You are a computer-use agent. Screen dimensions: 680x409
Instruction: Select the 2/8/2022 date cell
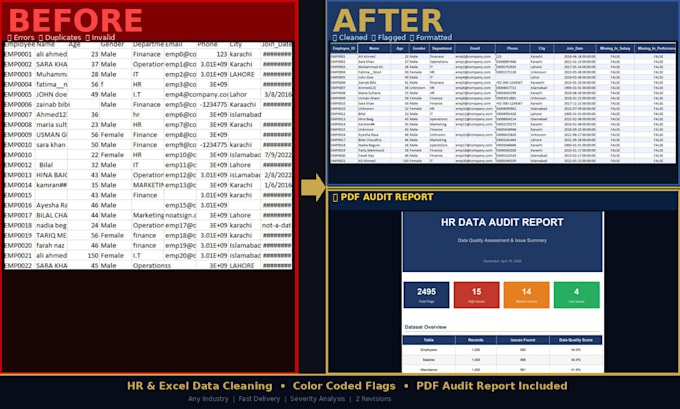(276, 175)
